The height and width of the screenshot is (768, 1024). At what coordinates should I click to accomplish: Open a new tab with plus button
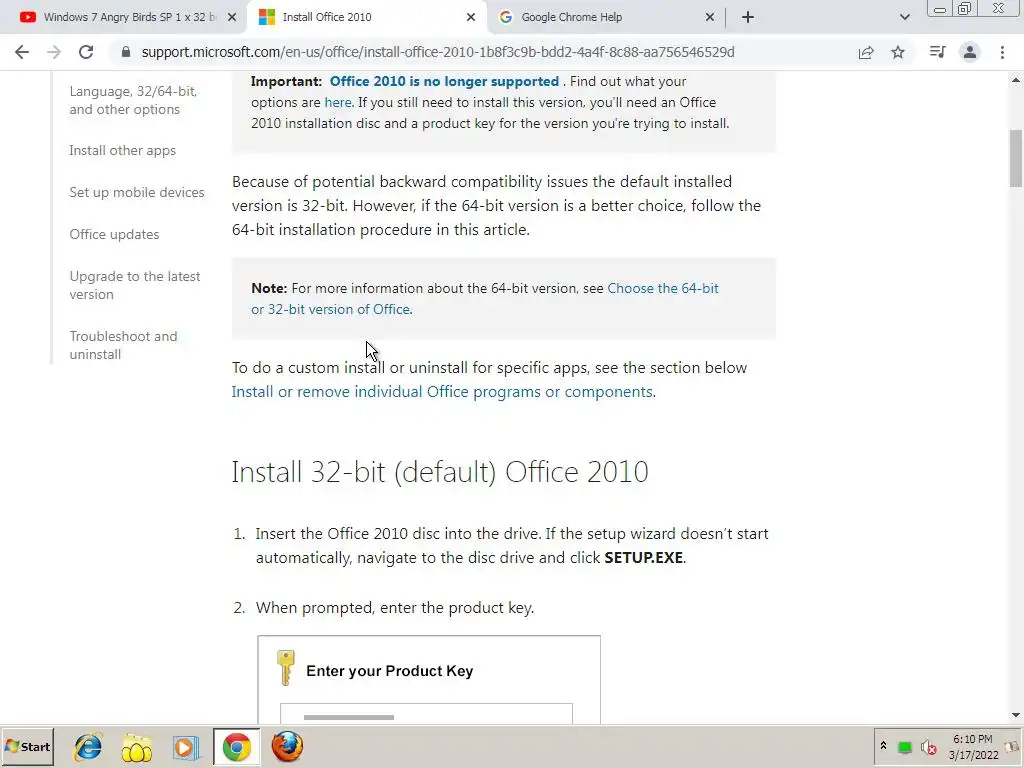tap(748, 18)
